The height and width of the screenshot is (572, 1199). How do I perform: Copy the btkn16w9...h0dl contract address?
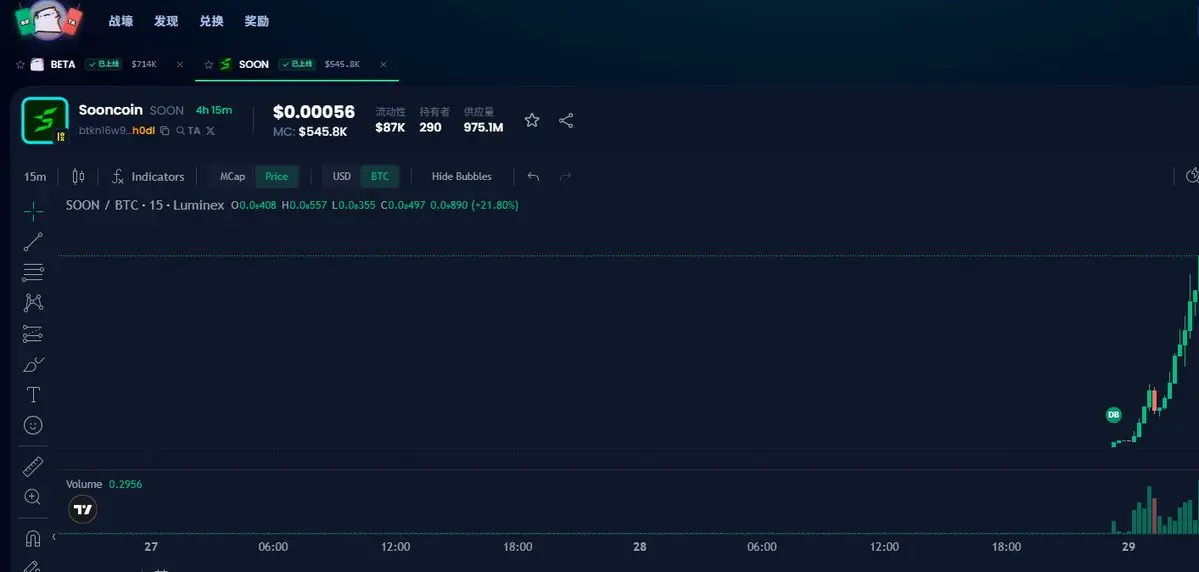pos(164,131)
